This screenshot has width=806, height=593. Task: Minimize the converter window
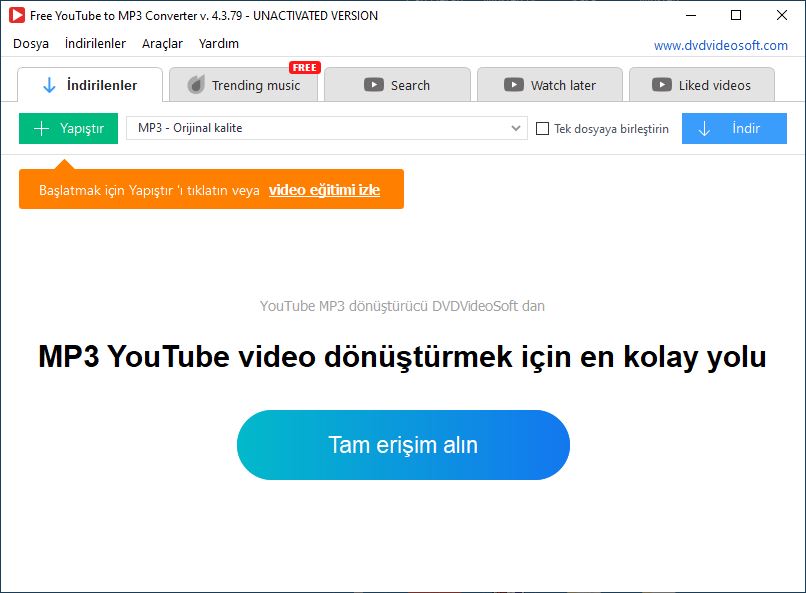coord(691,15)
